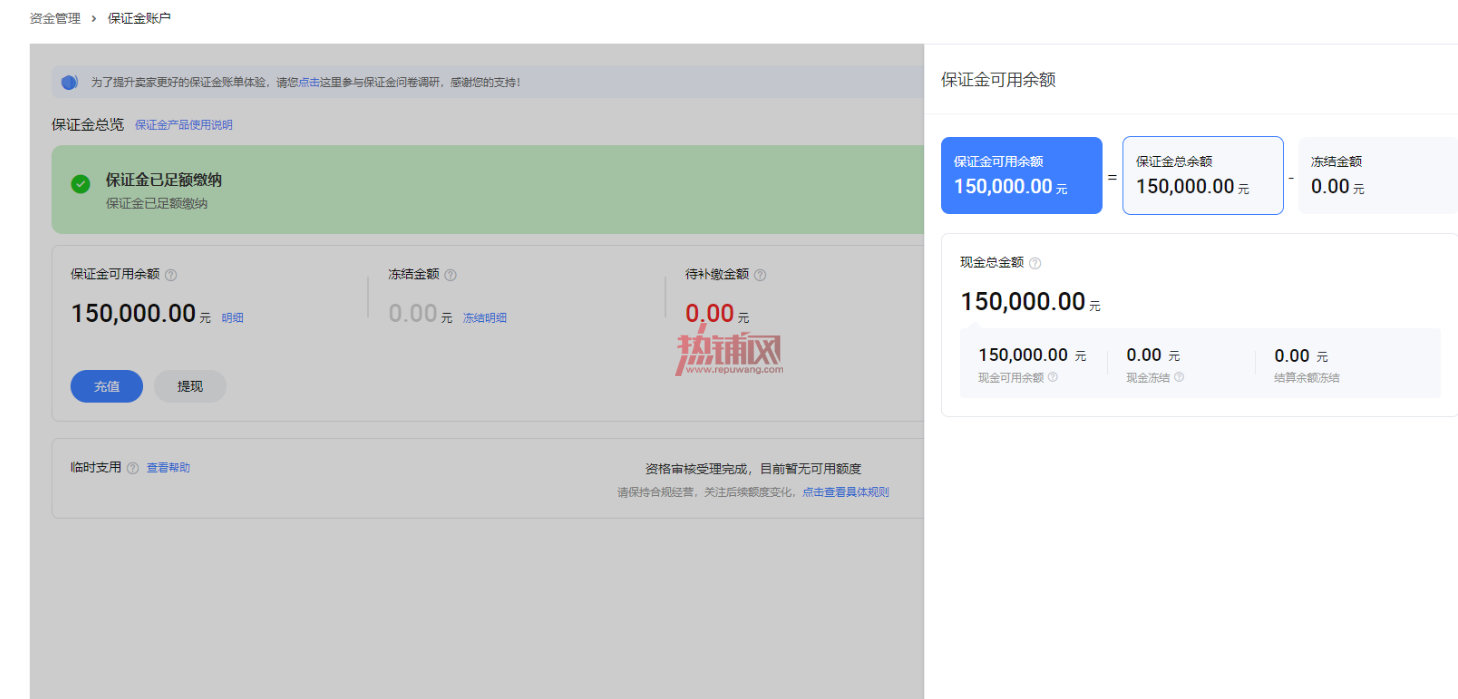Click help icon beside 保证金可用余额 in overview
This screenshot has height=699, width=1458.
pyautogui.click(x=171, y=275)
